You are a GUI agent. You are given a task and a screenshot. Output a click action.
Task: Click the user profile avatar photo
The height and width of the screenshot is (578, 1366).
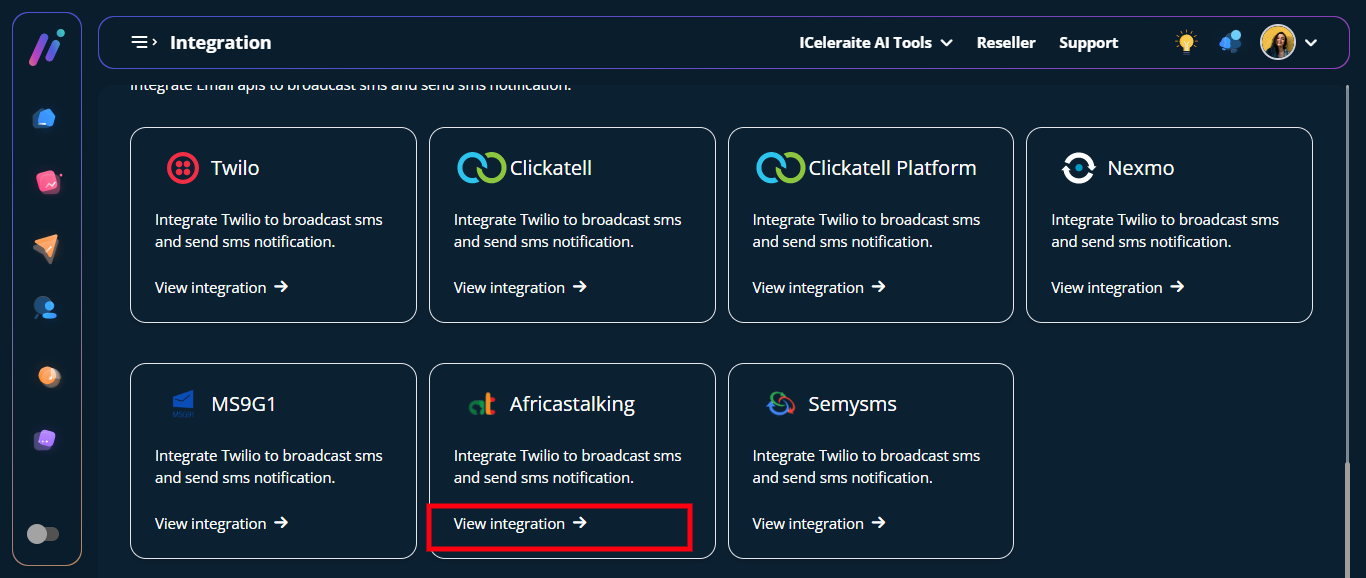[1277, 42]
